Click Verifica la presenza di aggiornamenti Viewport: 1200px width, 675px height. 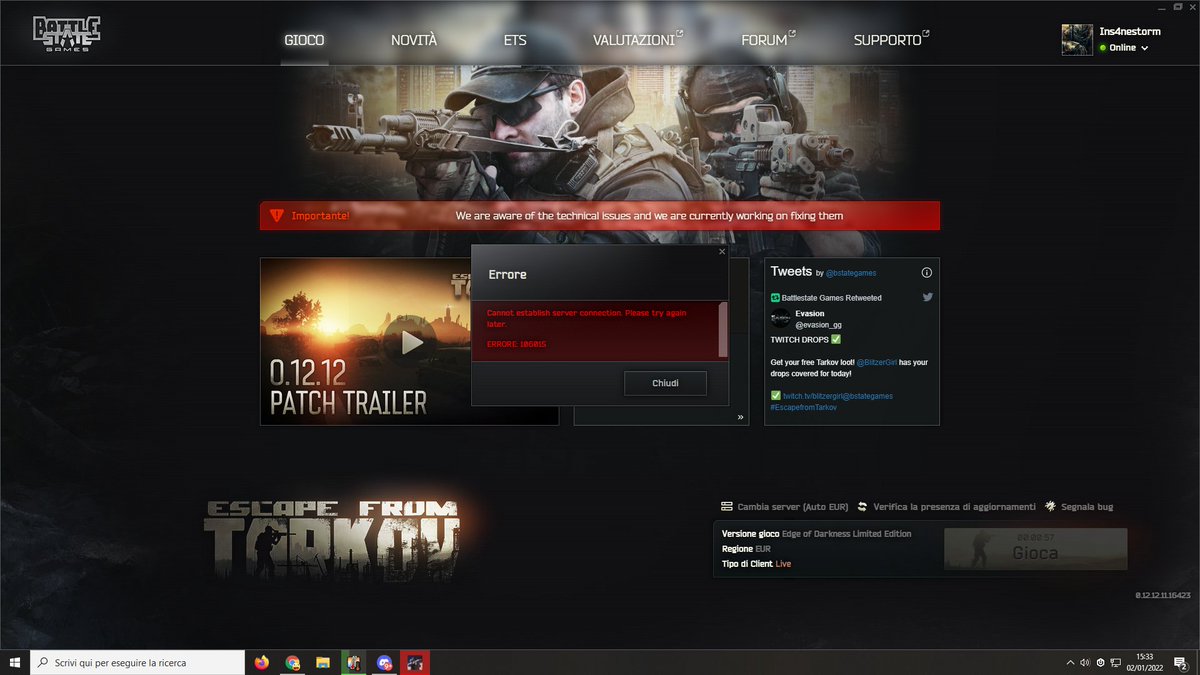953,507
